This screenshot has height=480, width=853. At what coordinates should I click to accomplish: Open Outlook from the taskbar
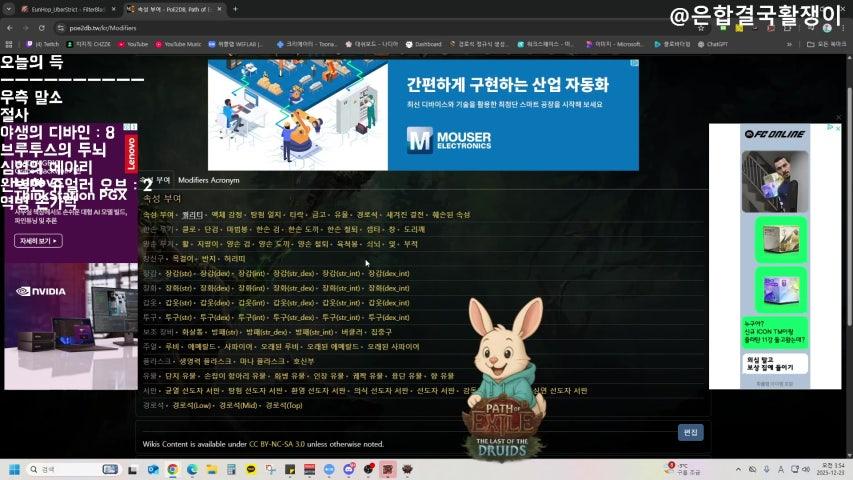pos(153,469)
